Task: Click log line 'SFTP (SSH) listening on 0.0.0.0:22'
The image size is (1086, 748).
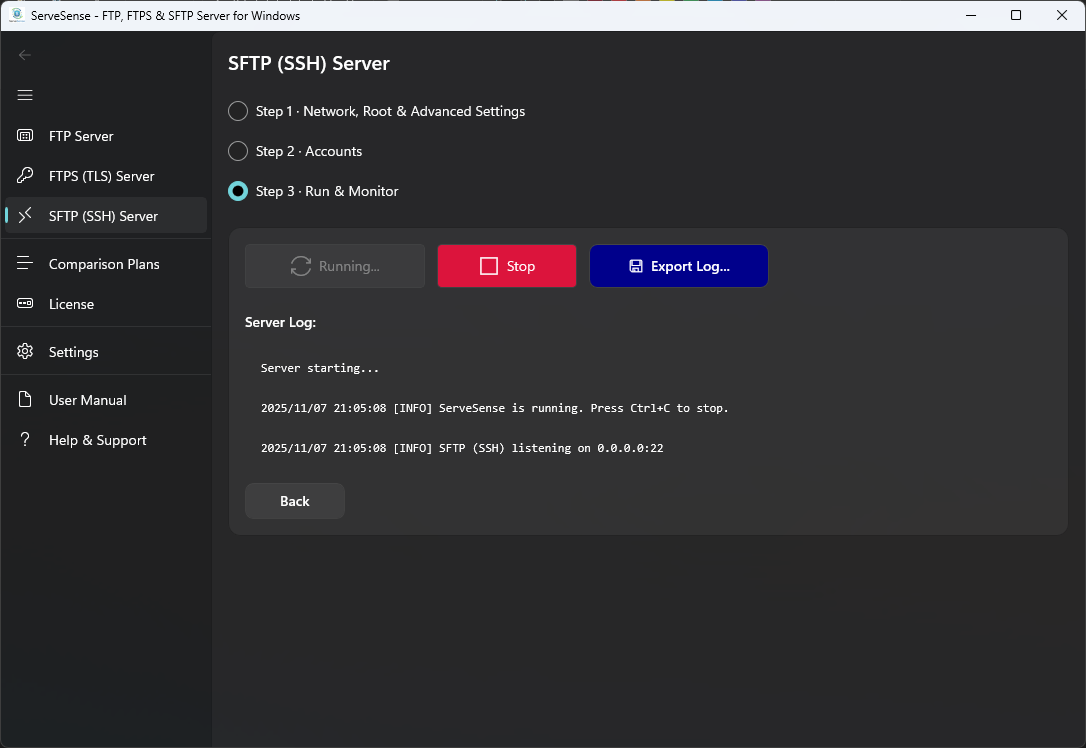Action: tap(462, 448)
